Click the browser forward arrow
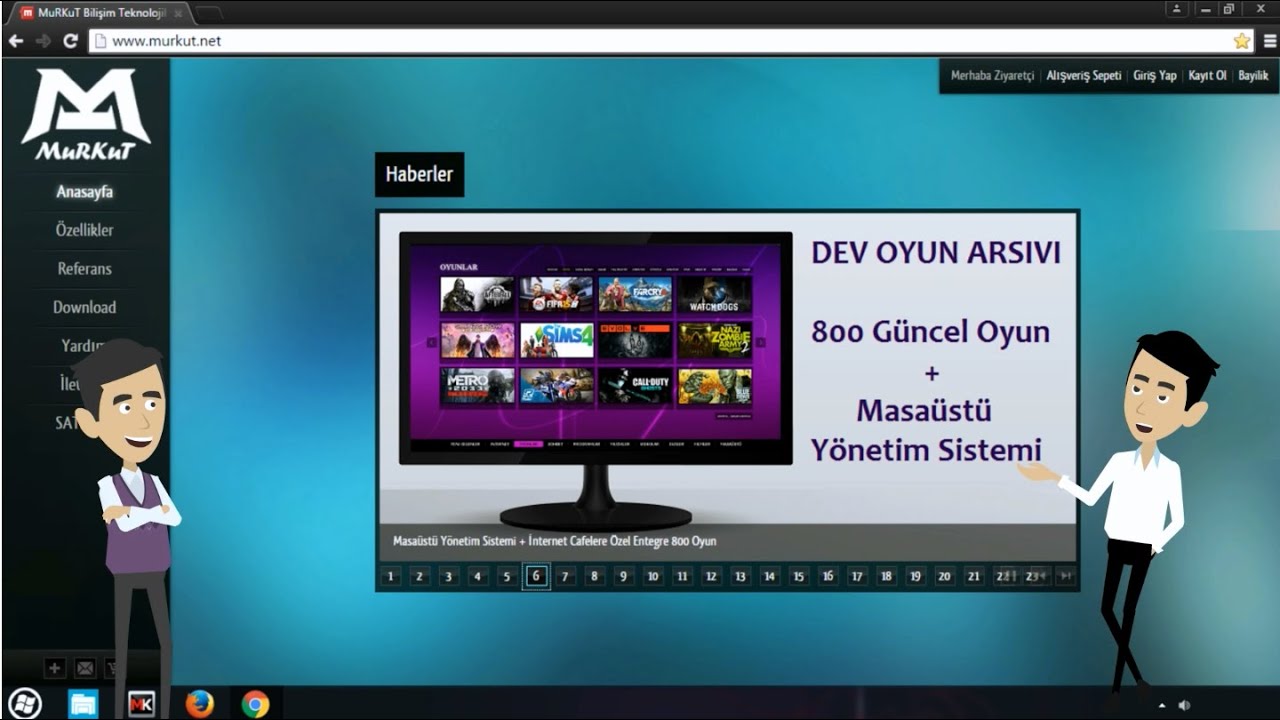This screenshot has height=720, width=1280. [x=43, y=41]
